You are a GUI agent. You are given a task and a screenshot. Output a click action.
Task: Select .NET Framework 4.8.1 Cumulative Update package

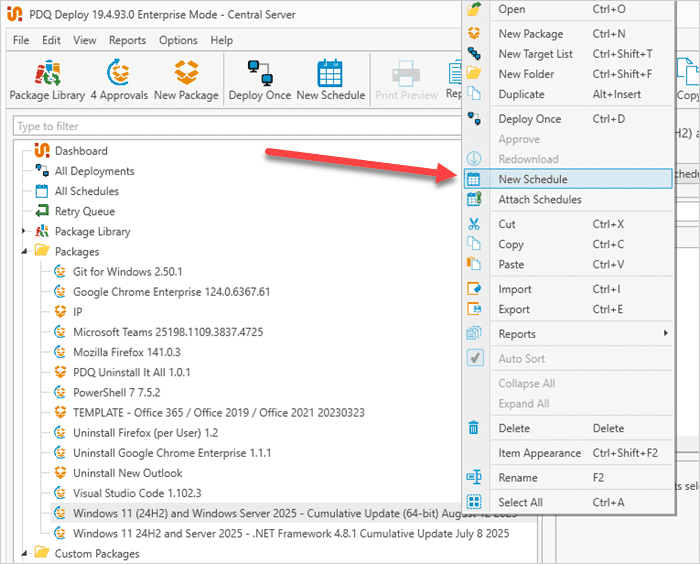tap(291, 533)
